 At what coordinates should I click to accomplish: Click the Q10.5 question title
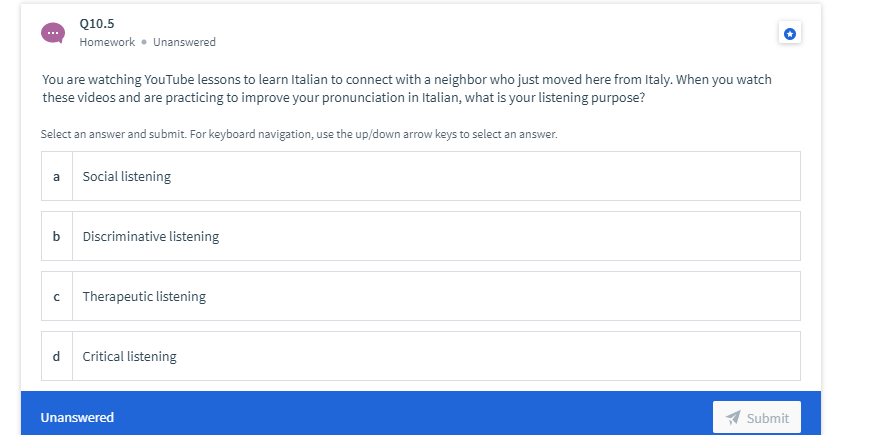[x=97, y=23]
